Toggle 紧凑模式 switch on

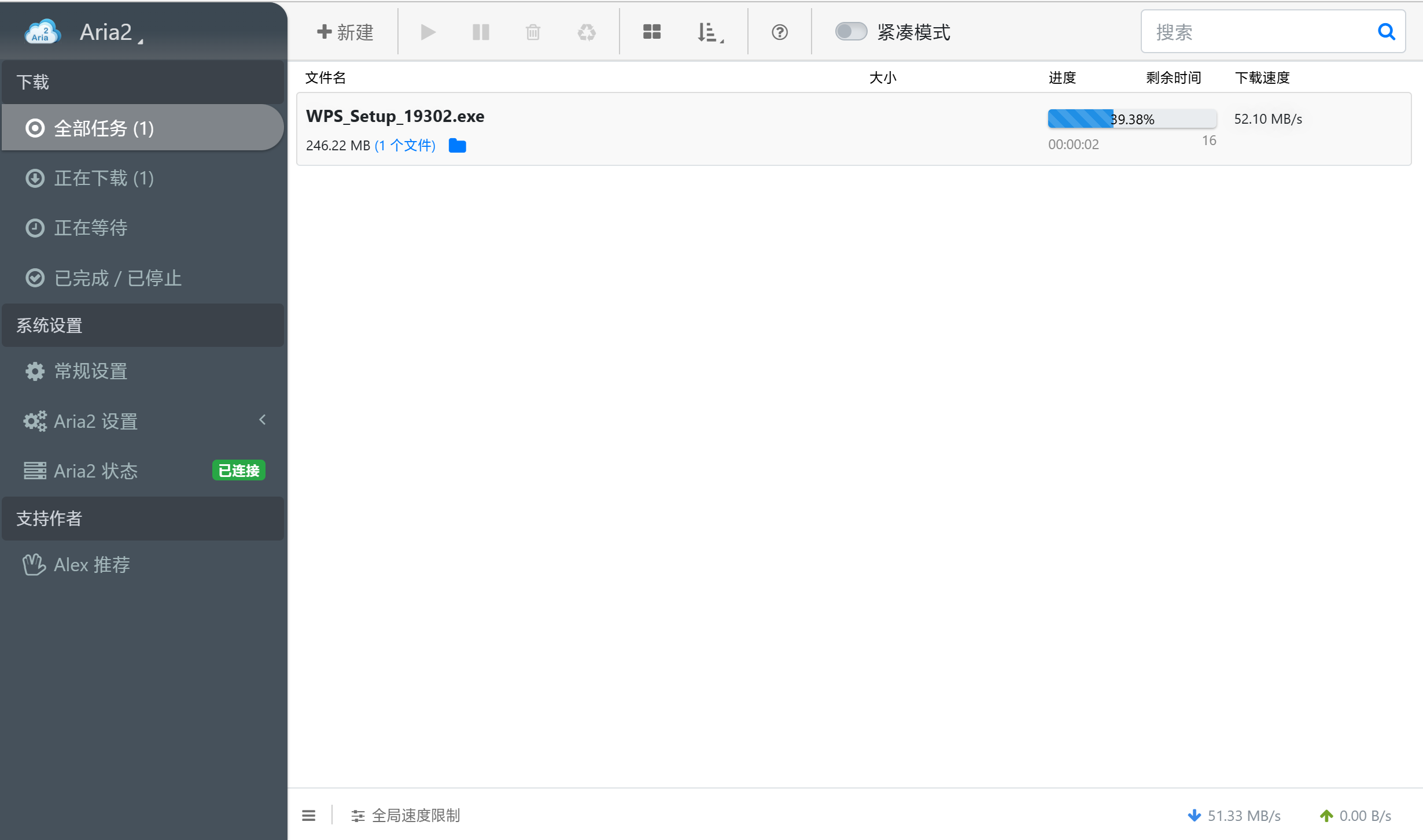click(x=851, y=32)
